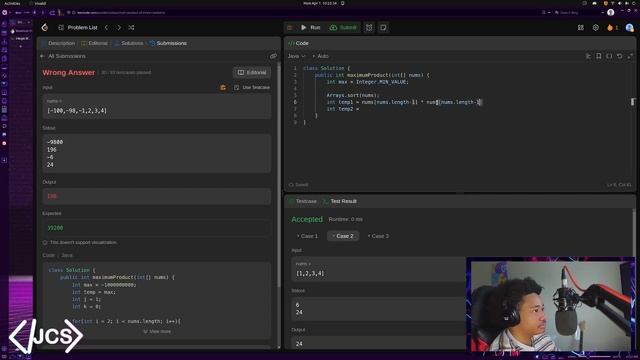
Task: Run the code
Action: click(311, 27)
